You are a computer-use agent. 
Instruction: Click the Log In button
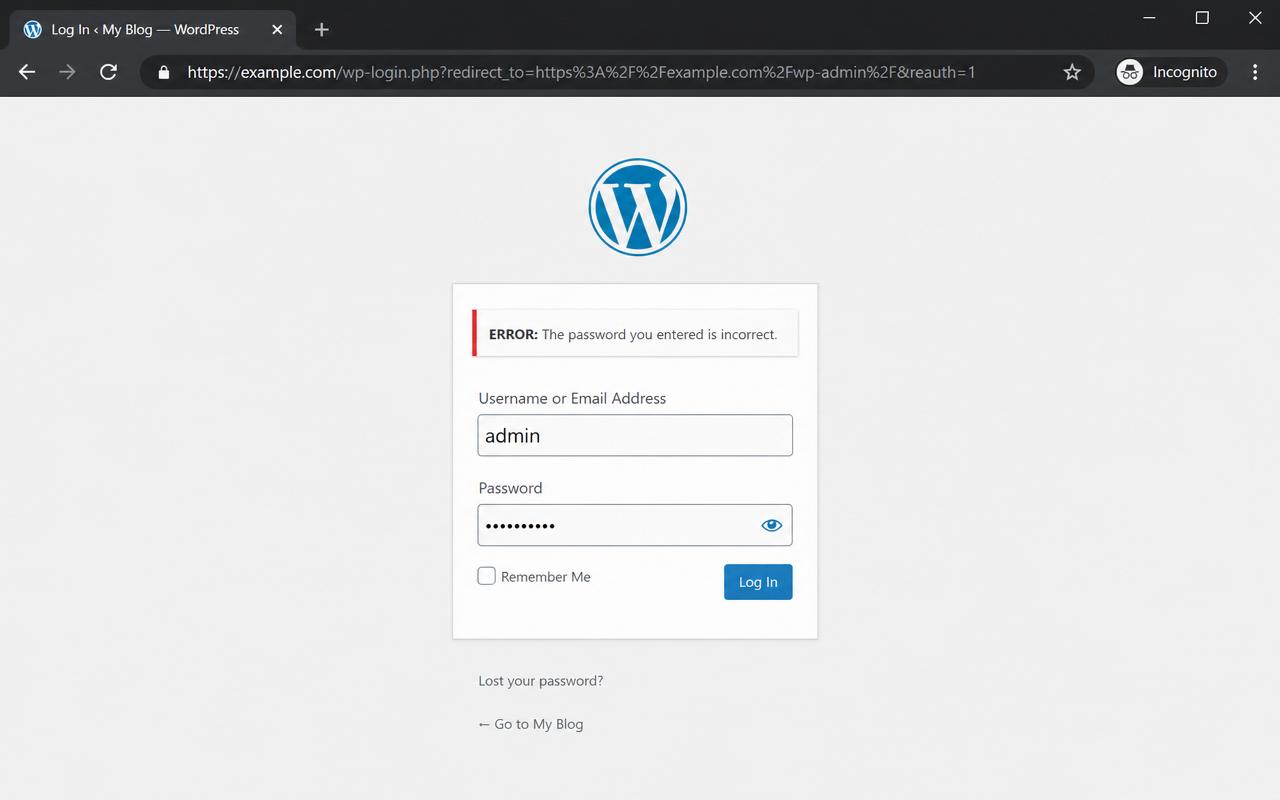[758, 582]
